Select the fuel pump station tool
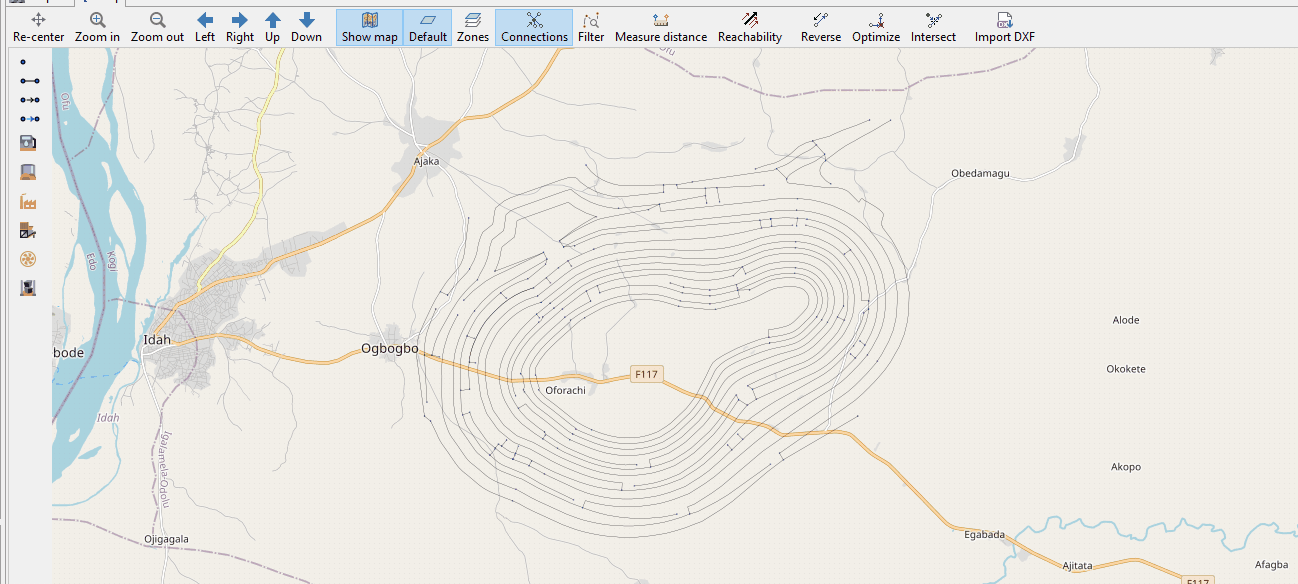Viewport: 1298px width, 584px height. [x=28, y=143]
